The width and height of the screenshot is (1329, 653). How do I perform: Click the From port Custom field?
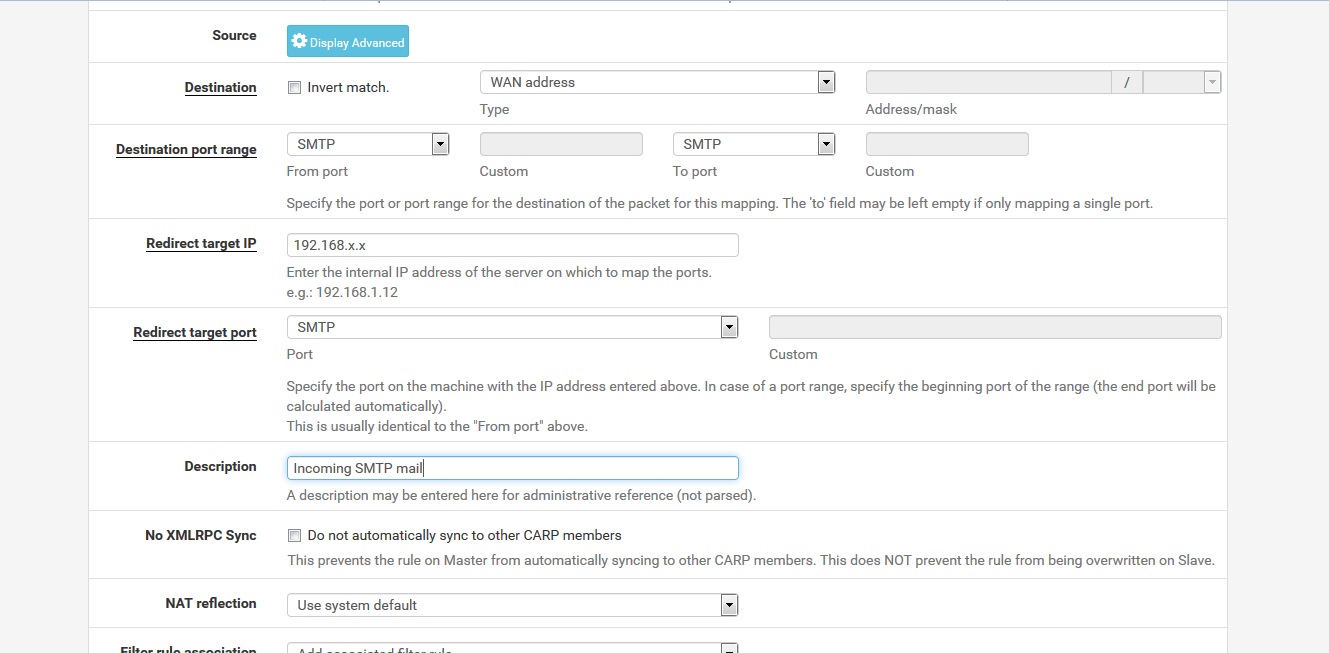tap(561, 144)
